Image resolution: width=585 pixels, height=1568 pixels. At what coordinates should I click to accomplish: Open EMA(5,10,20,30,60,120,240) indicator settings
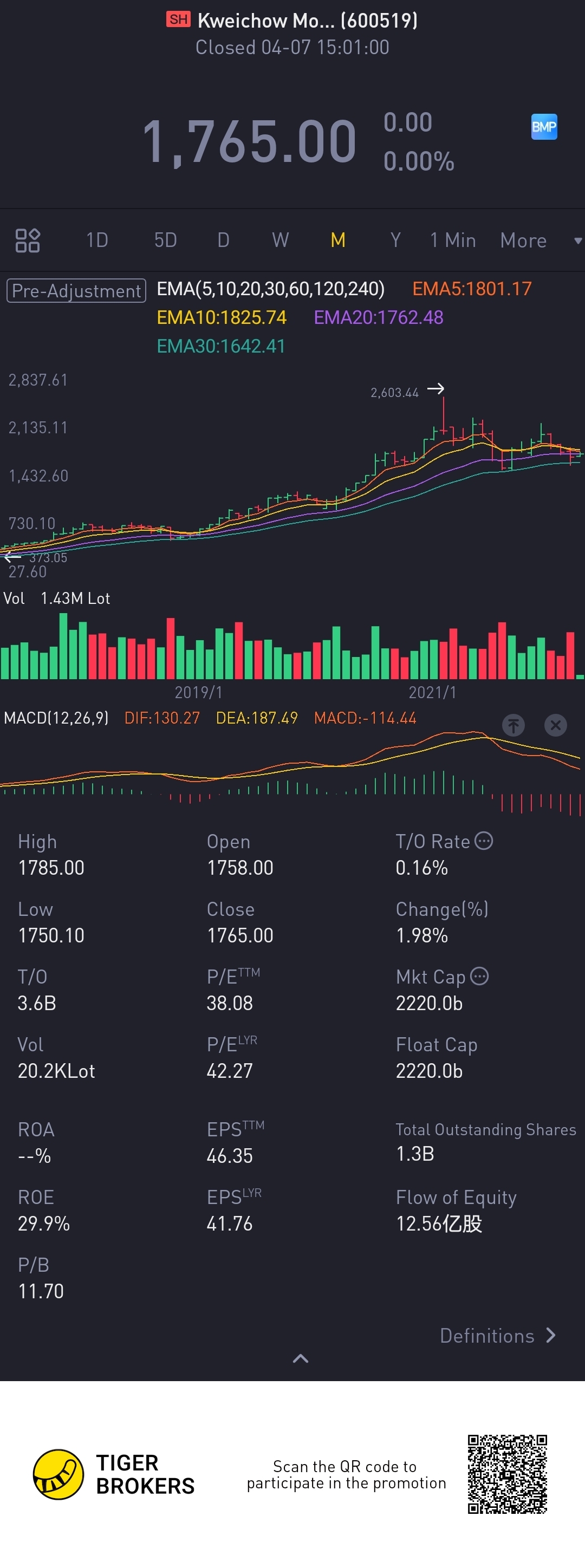270,289
